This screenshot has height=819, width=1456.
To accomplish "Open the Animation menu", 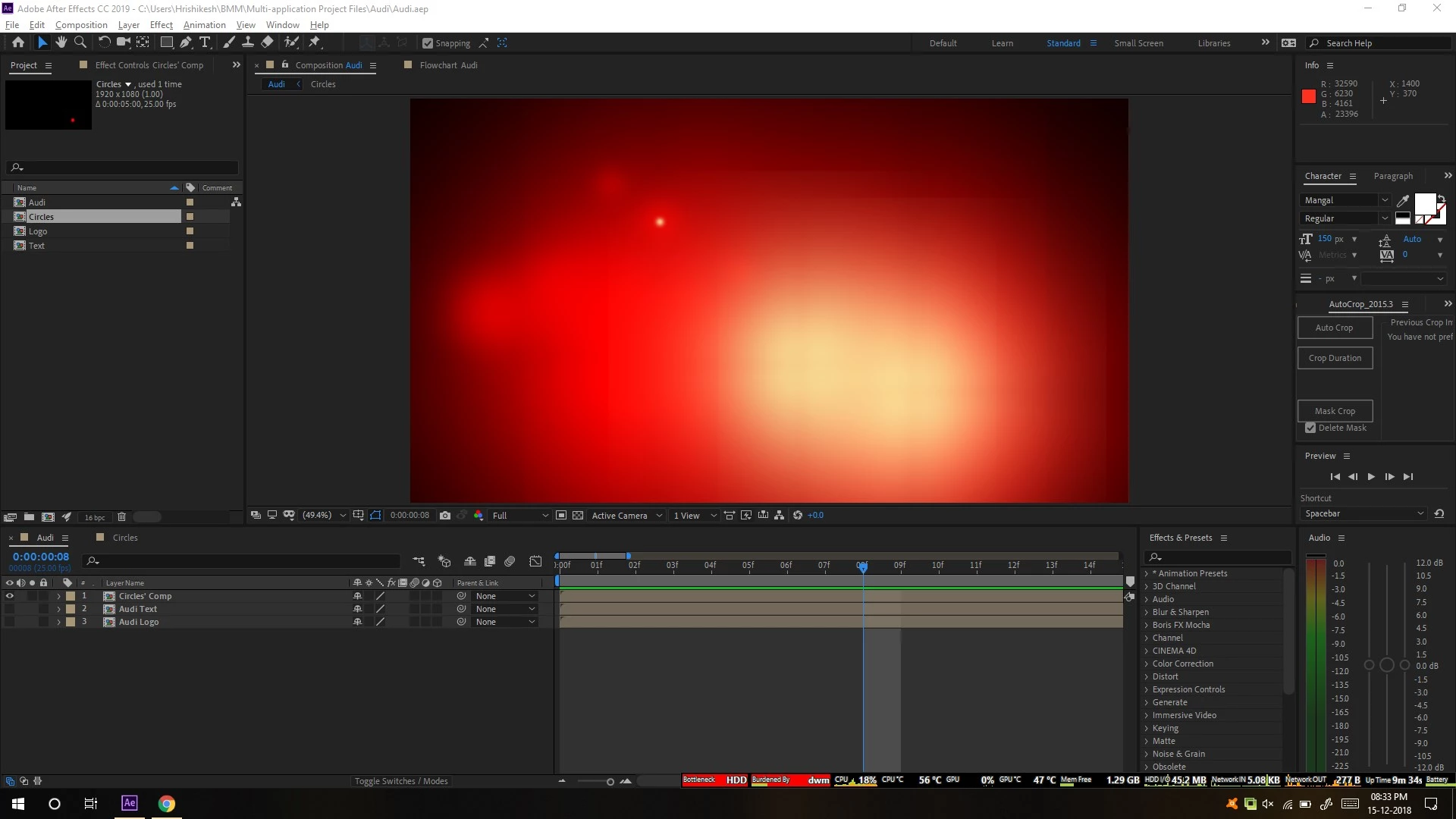I will pos(204,25).
